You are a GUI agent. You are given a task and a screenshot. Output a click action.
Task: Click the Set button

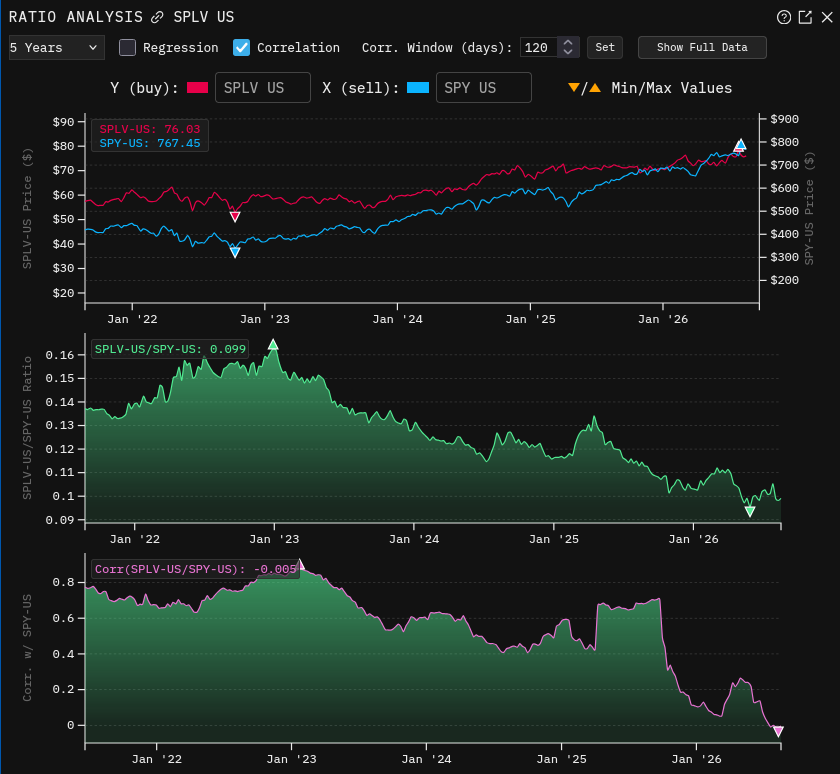point(605,48)
